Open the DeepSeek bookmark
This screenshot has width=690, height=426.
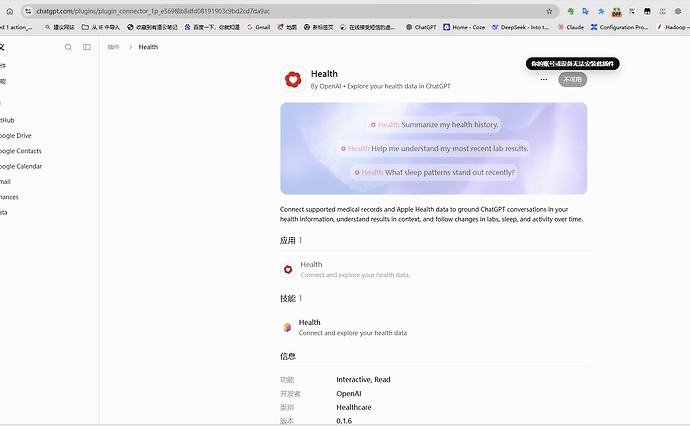520,27
